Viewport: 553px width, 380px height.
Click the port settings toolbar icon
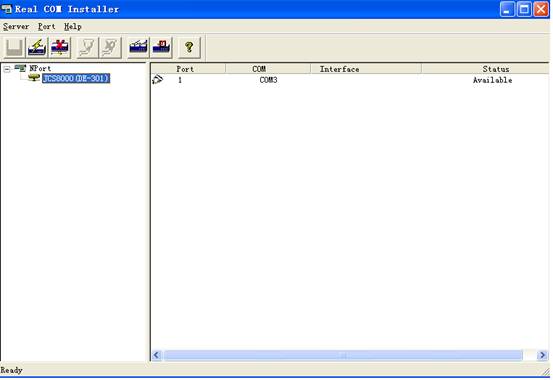point(138,47)
